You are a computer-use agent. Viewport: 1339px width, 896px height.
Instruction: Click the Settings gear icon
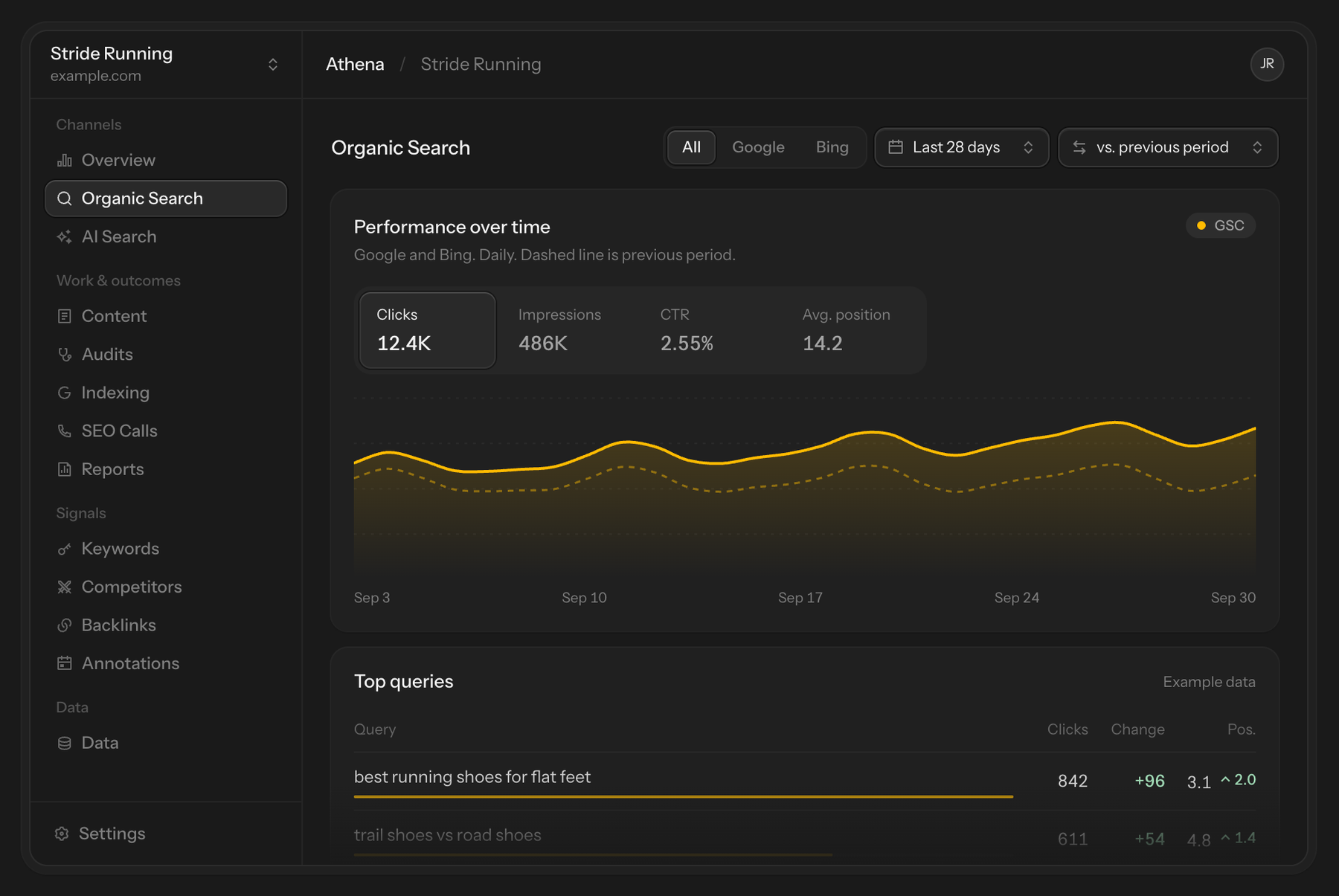click(62, 834)
